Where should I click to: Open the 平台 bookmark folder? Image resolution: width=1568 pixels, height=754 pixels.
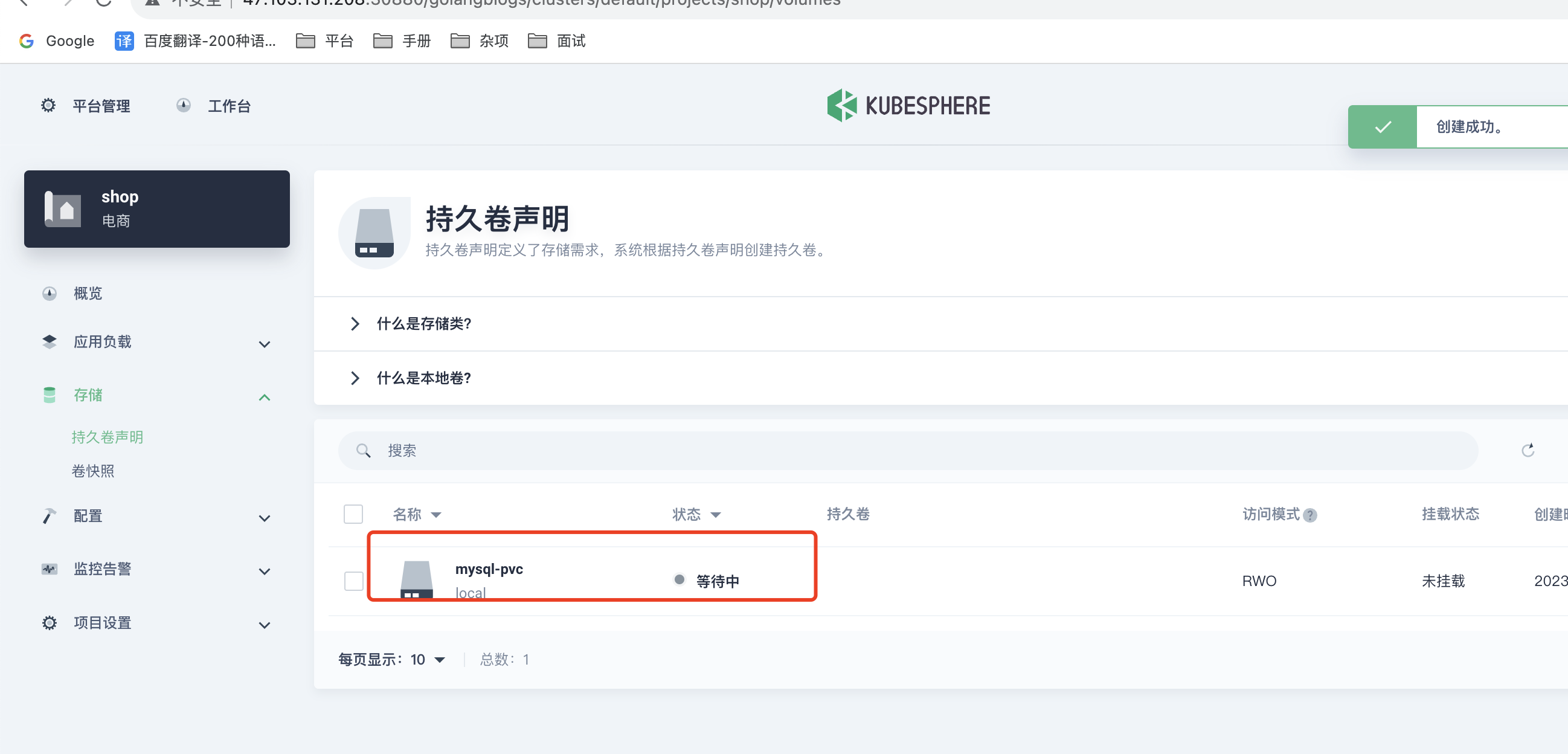pyautogui.click(x=324, y=41)
